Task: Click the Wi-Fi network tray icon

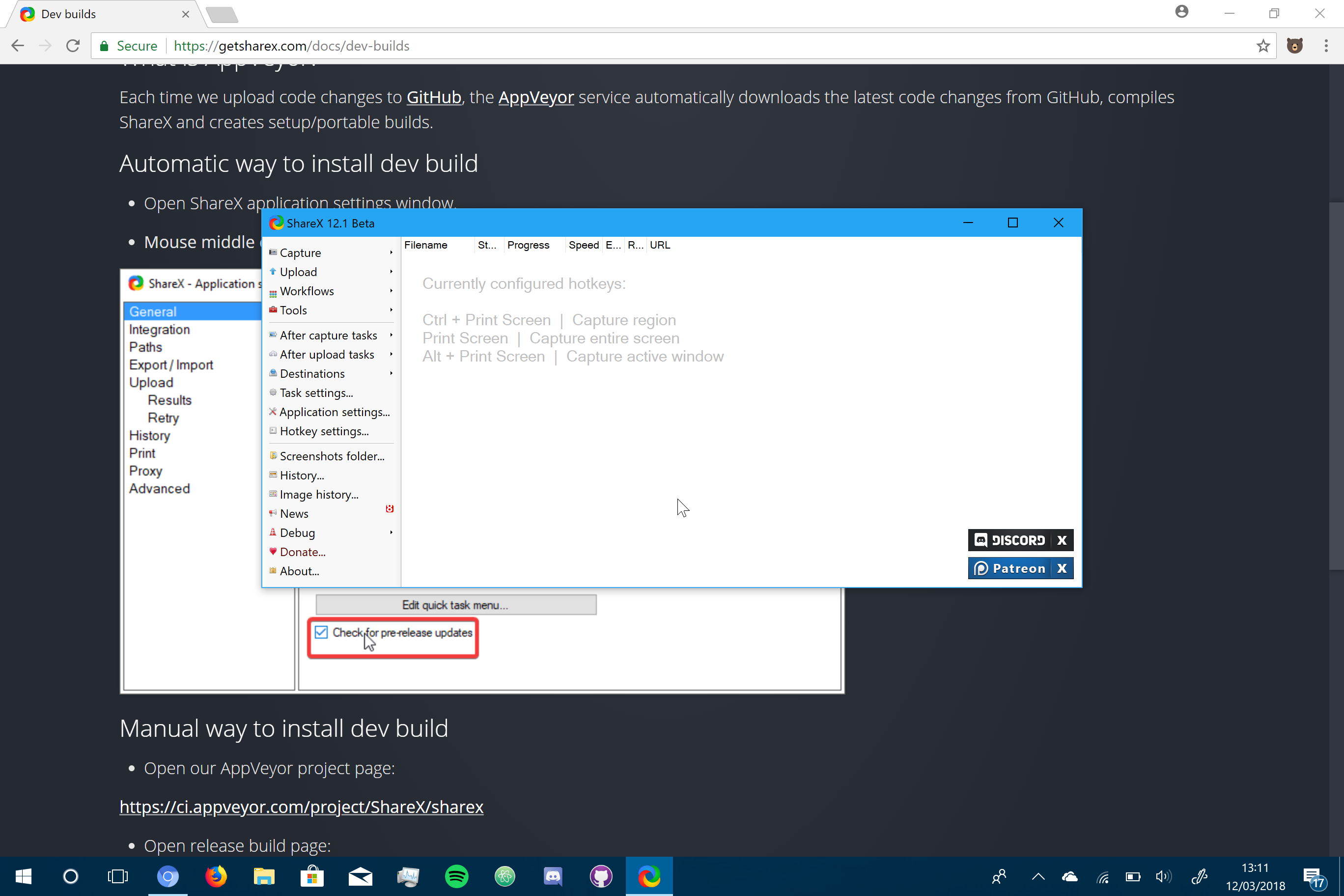Action: click(x=1102, y=876)
